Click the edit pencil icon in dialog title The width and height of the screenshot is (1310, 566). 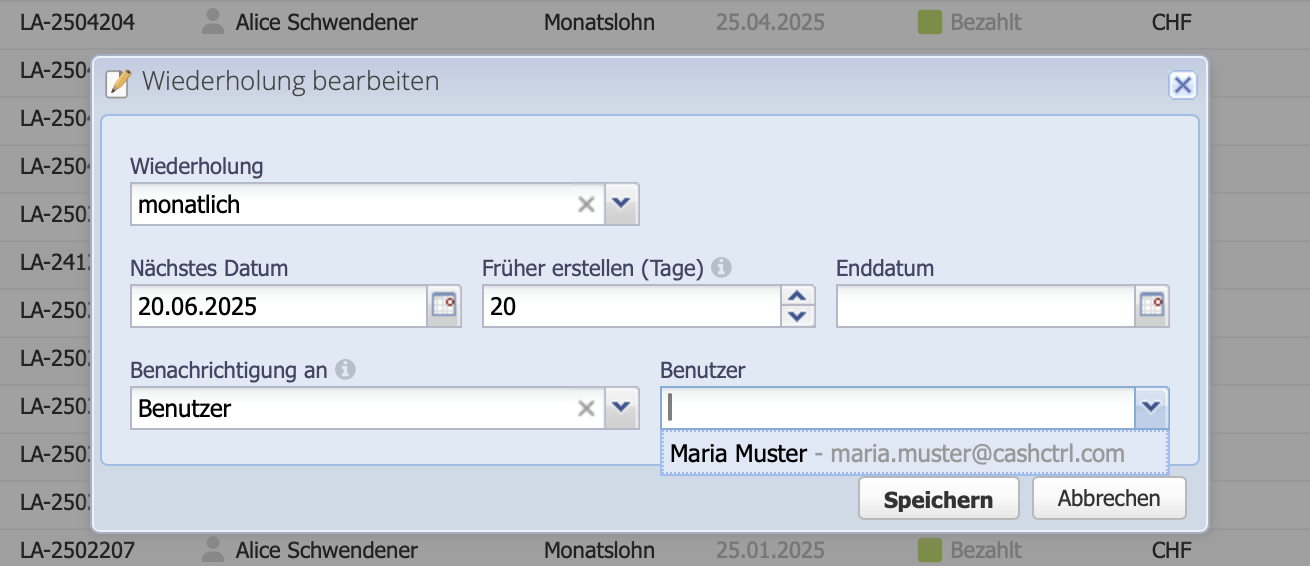click(119, 82)
